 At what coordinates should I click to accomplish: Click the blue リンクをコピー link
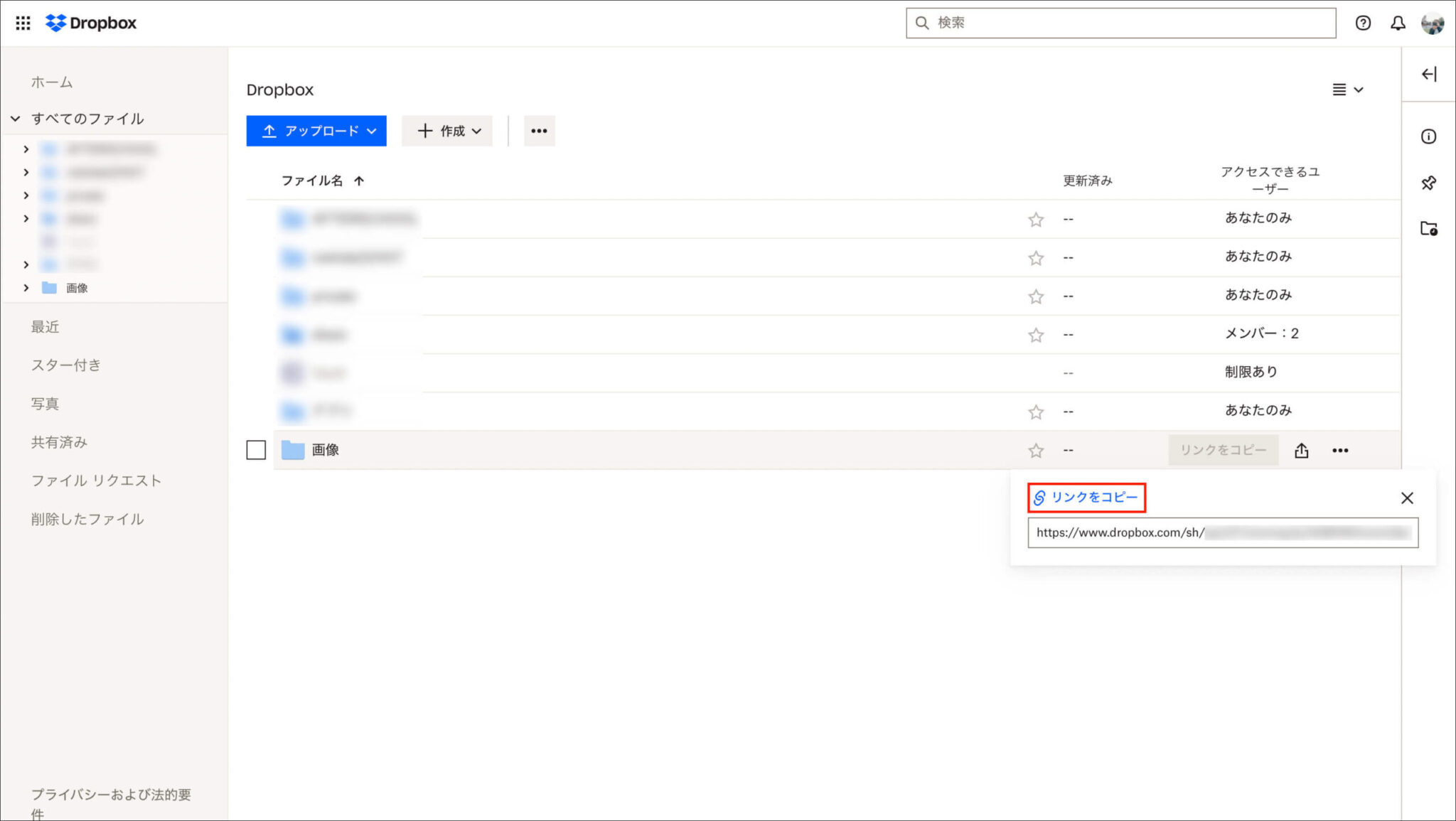pyautogui.click(x=1086, y=498)
